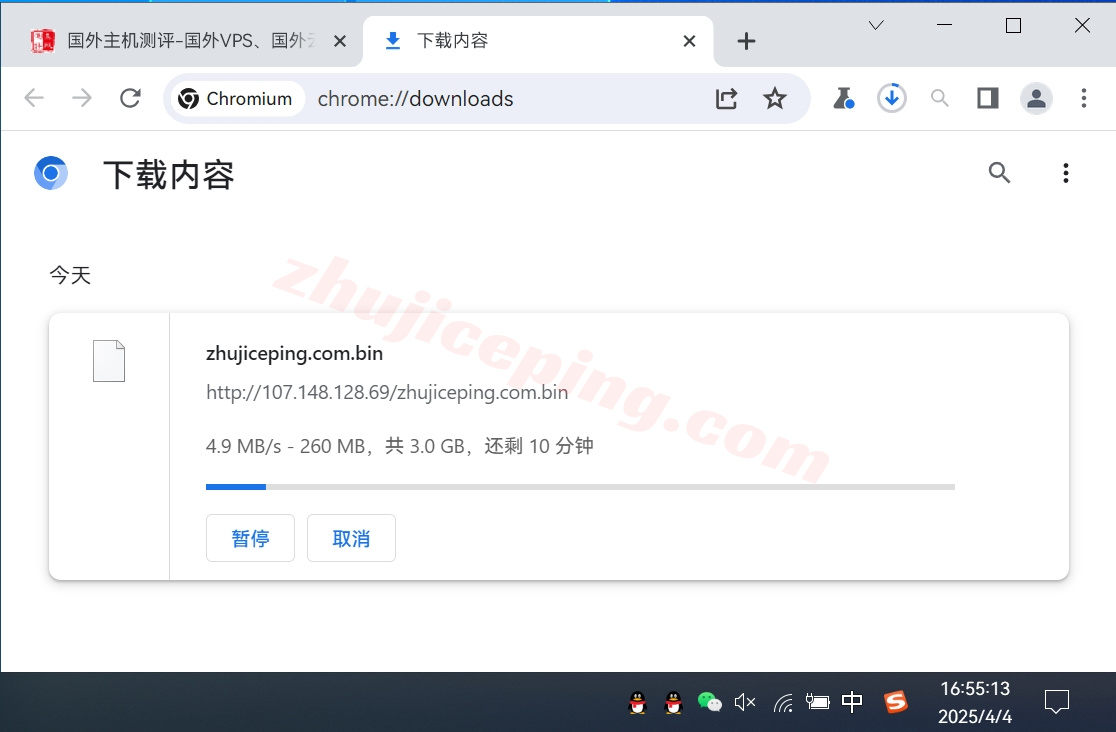This screenshot has width=1116, height=732.
Task: Click the file icon for zhujiceping.com.bin
Action: pos(109,361)
